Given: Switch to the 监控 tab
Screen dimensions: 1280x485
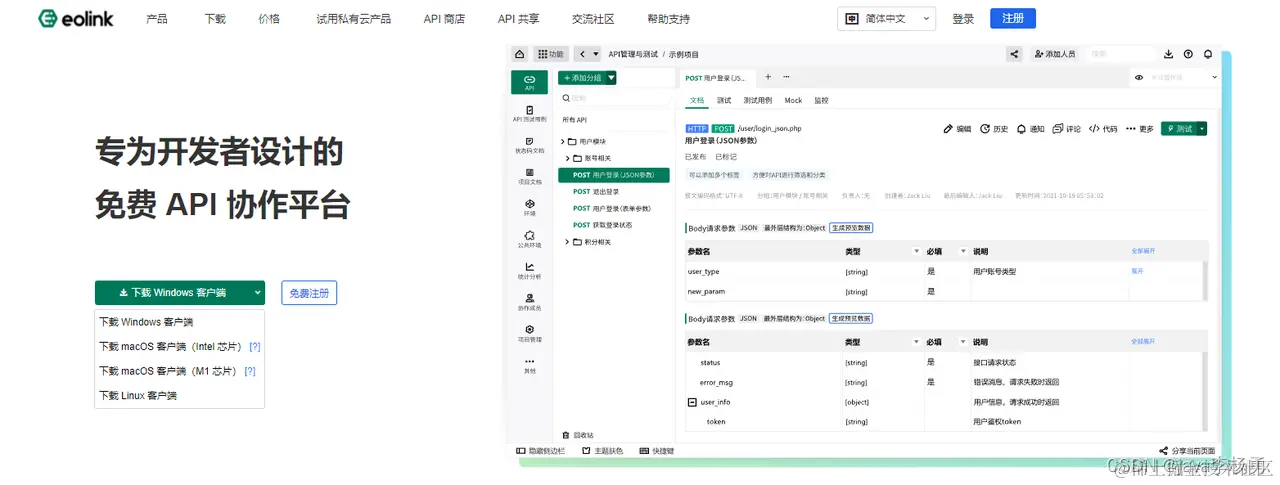Looking at the screenshot, I should coord(821,100).
